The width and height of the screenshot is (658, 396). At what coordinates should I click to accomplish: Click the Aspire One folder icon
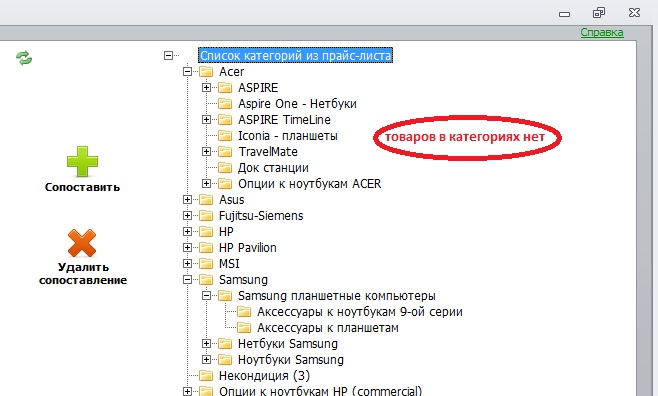pyautogui.click(x=225, y=104)
